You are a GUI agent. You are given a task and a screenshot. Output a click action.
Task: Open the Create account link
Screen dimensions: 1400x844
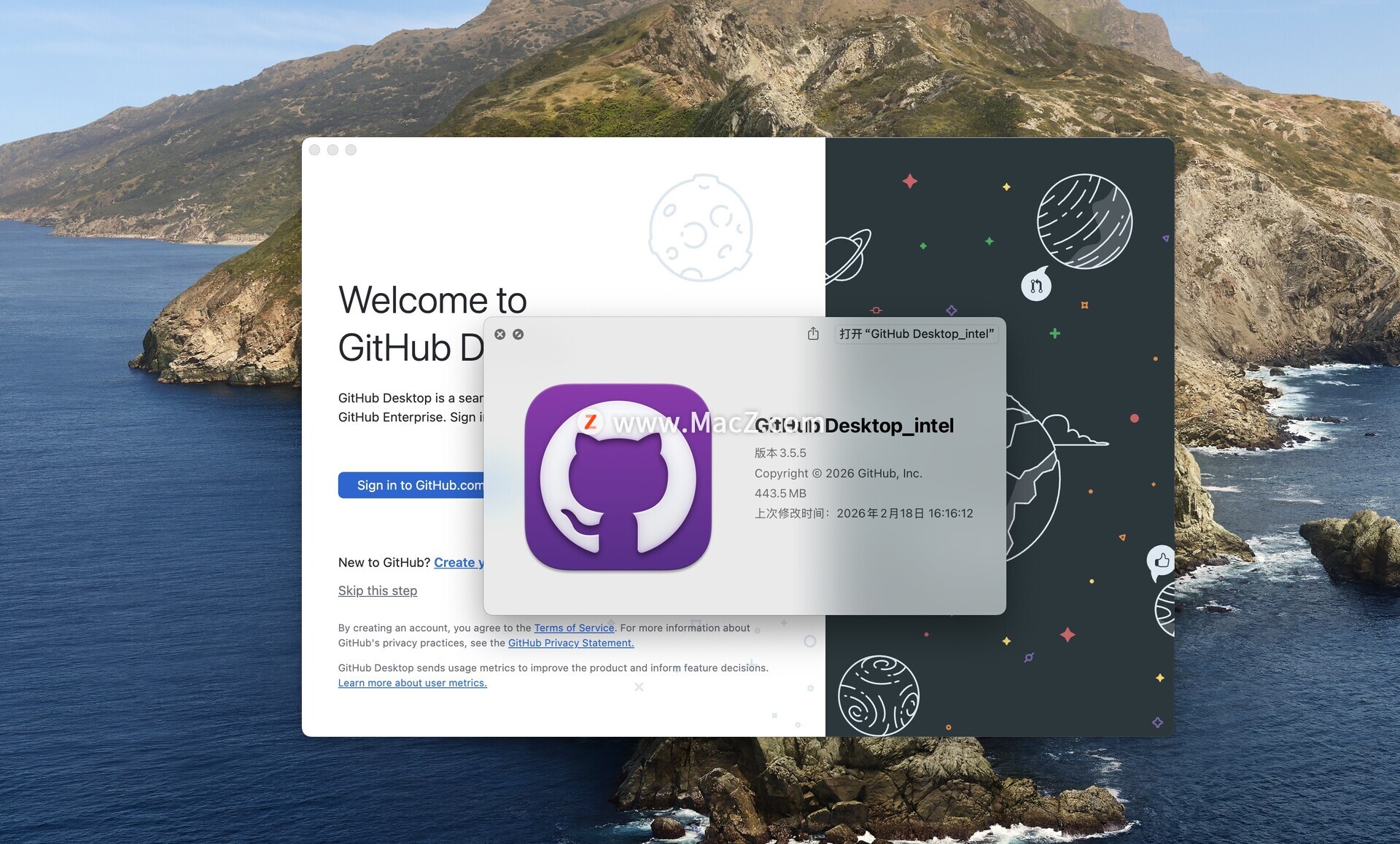pos(457,563)
